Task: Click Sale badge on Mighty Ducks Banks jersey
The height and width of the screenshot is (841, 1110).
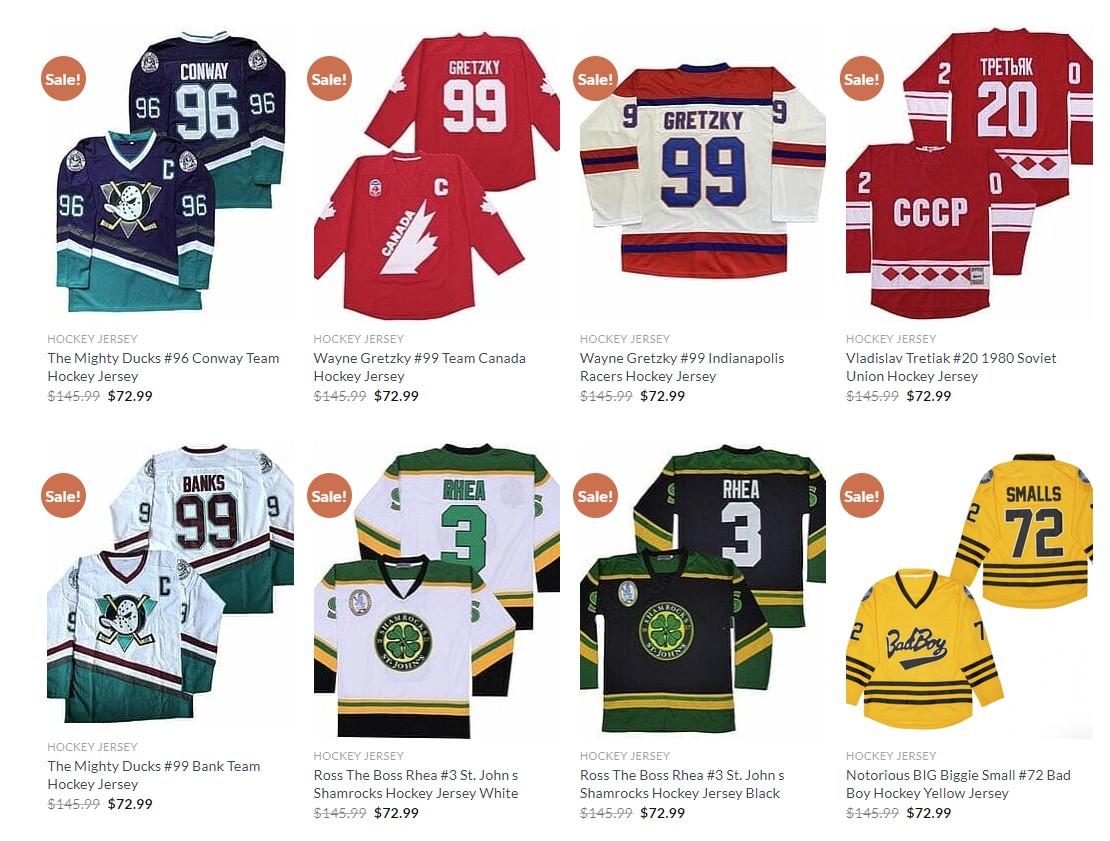Action: (63, 496)
